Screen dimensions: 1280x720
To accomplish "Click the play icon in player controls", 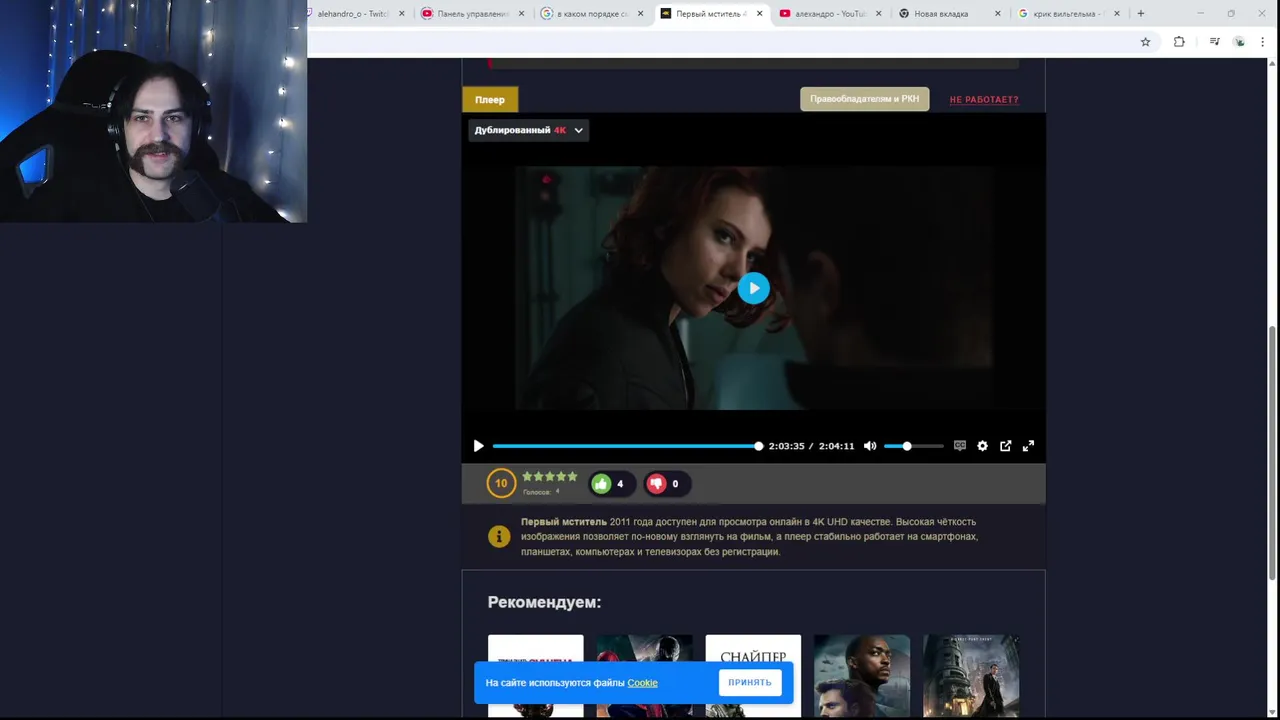I will coord(478,446).
